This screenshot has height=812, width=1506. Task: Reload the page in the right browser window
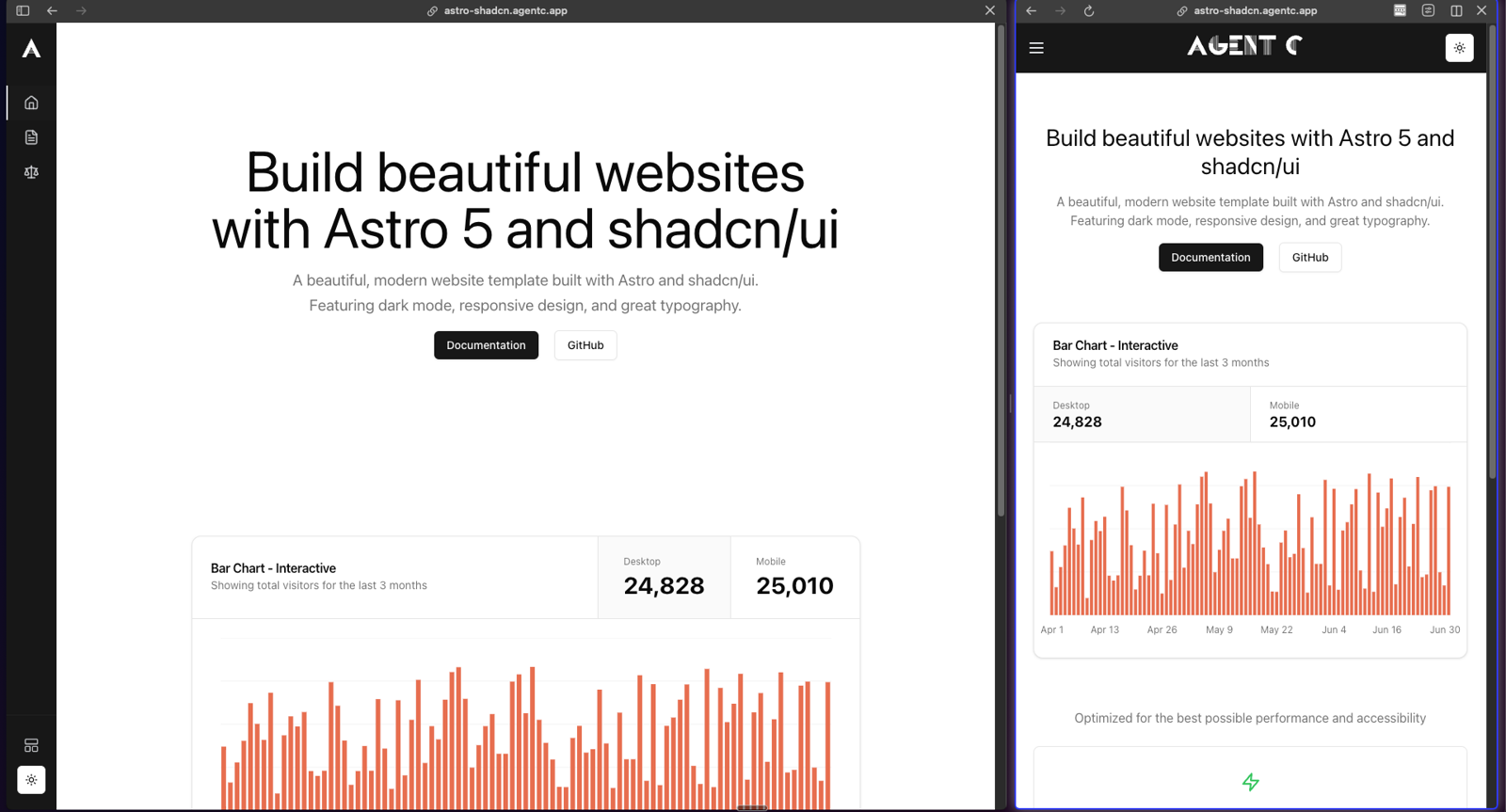(1089, 11)
